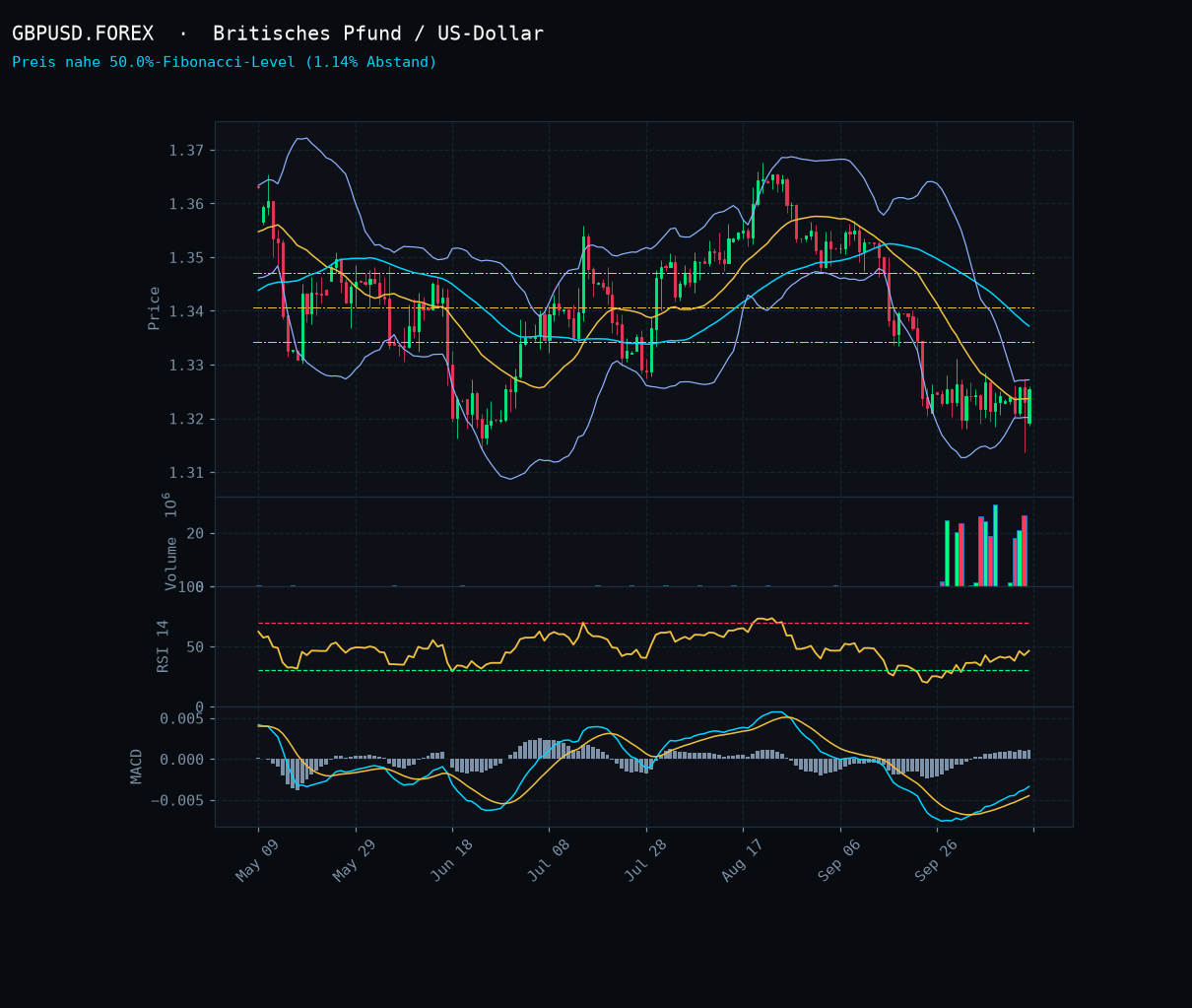Click the RSI 50 axis label
Screen dimensions: 1192x1008
pyautogui.click(x=195, y=647)
